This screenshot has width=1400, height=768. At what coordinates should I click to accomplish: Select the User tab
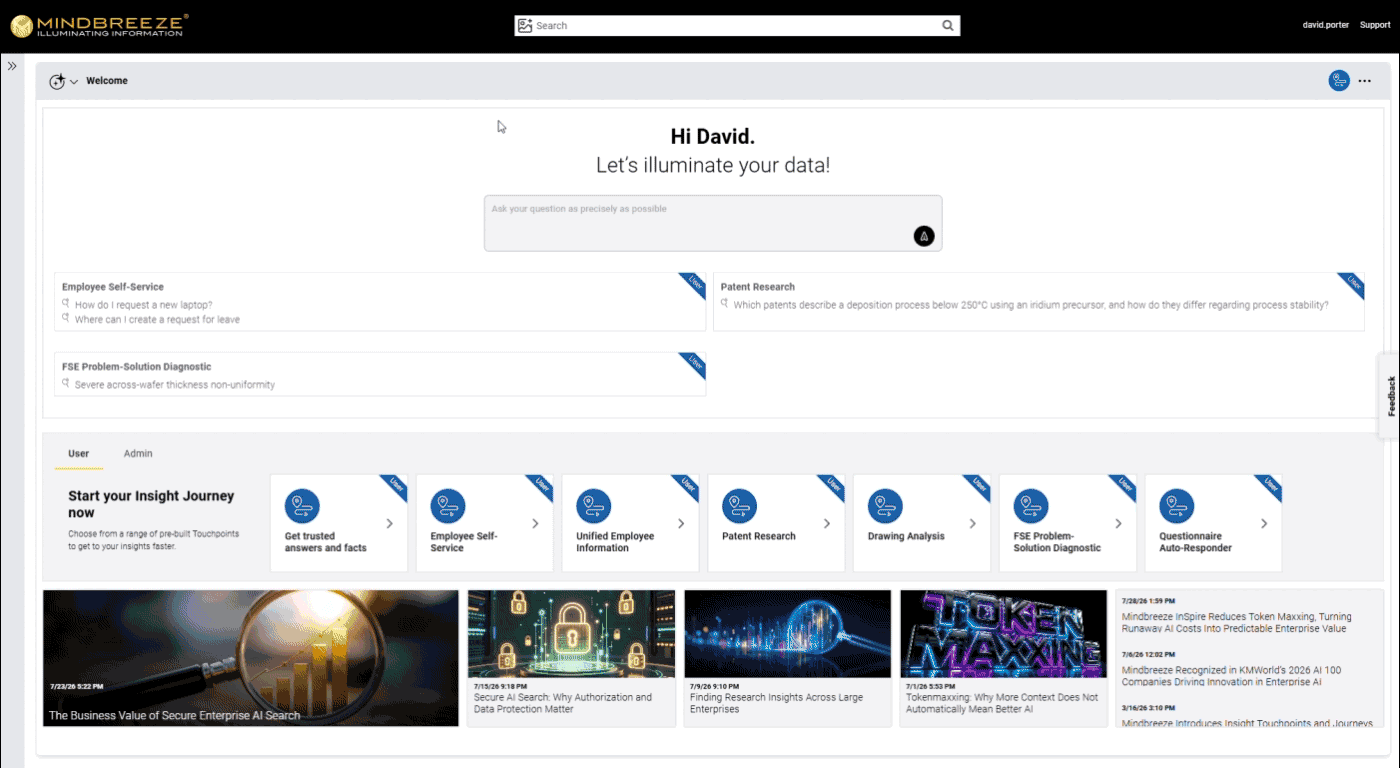coord(79,453)
